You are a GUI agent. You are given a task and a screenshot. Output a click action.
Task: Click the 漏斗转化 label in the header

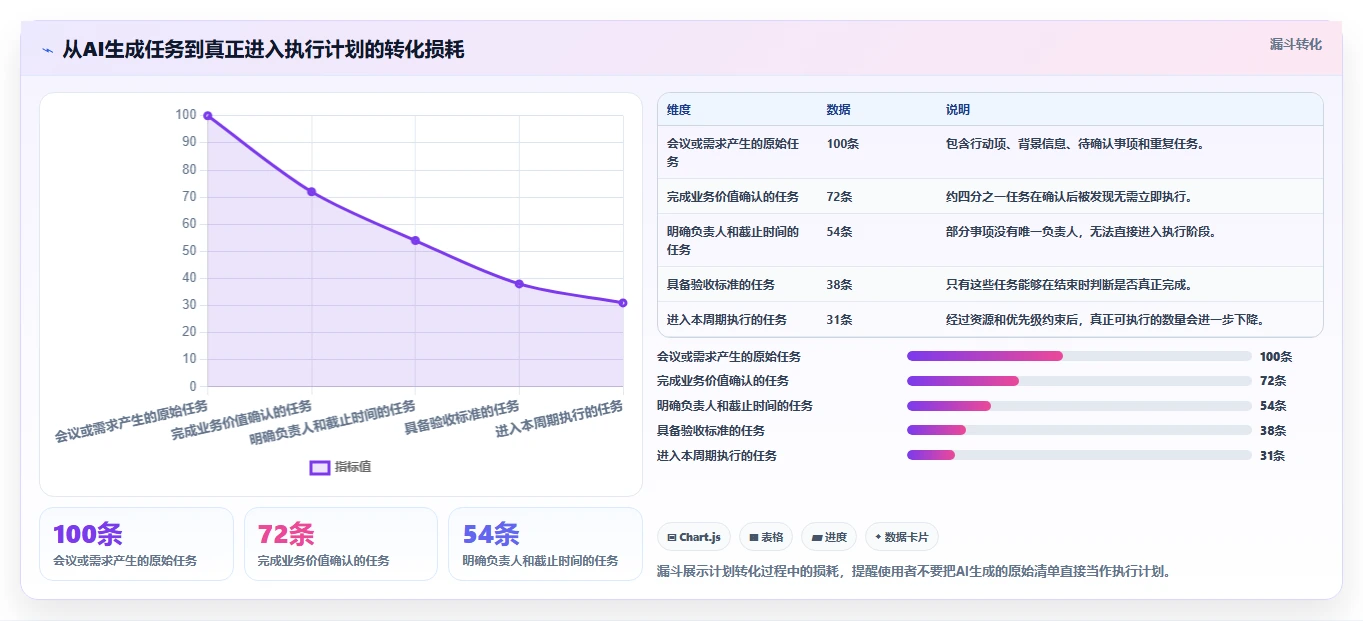pos(1295,45)
